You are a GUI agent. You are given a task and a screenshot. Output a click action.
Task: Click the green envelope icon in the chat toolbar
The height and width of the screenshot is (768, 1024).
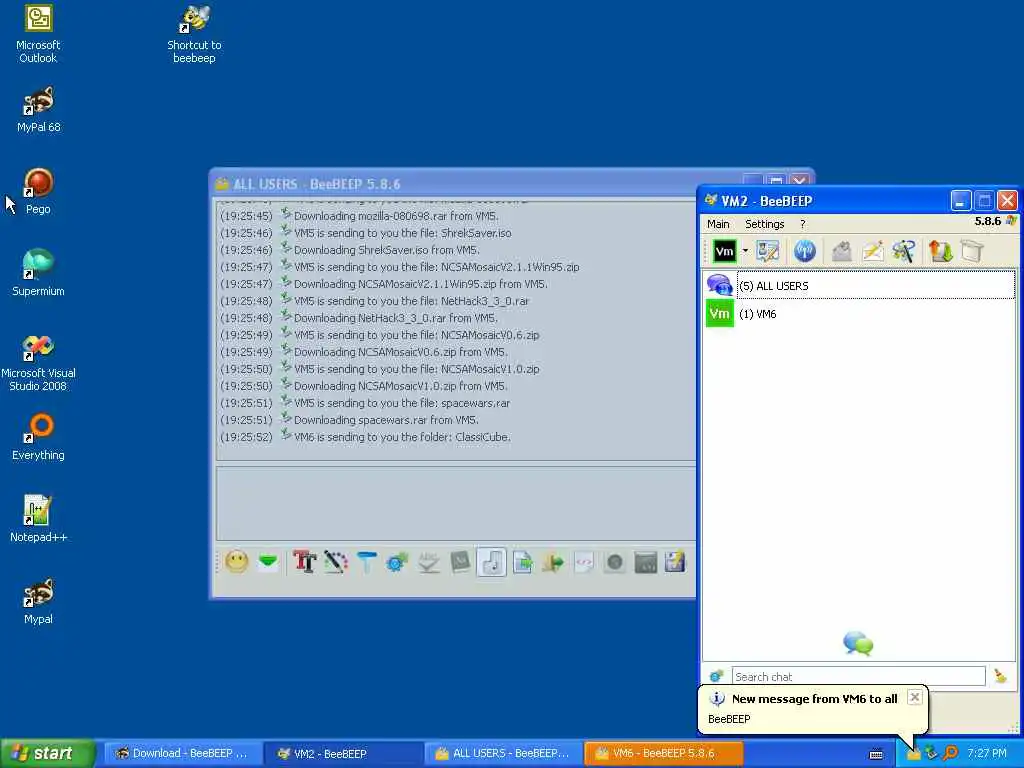[268, 562]
